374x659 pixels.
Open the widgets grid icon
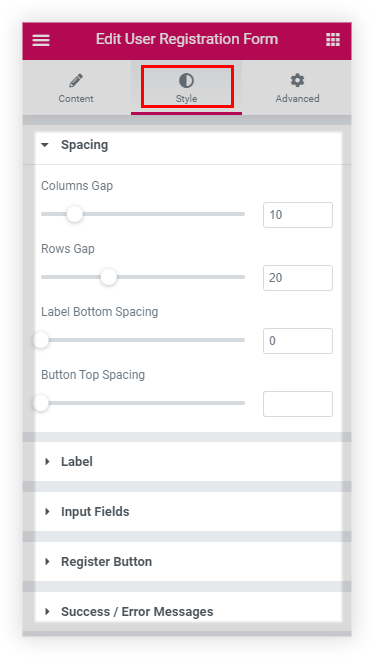click(333, 40)
